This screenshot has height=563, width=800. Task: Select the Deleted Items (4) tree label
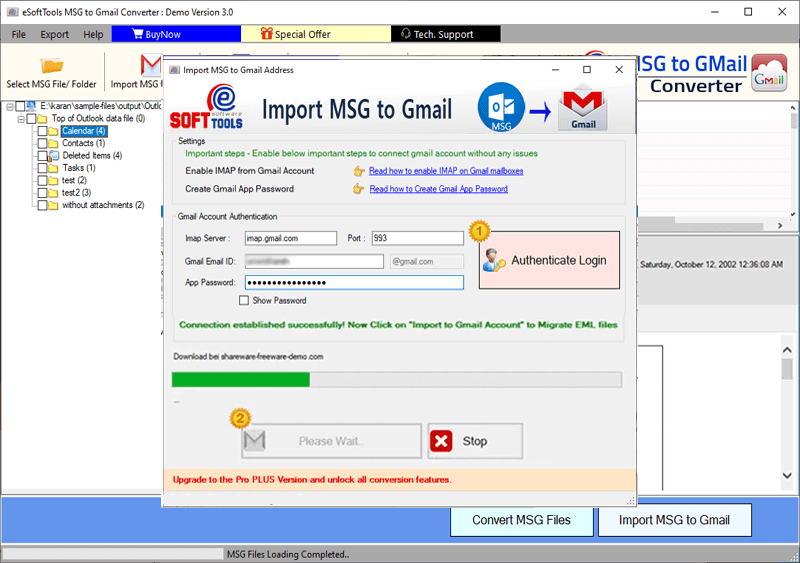coord(92,156)
